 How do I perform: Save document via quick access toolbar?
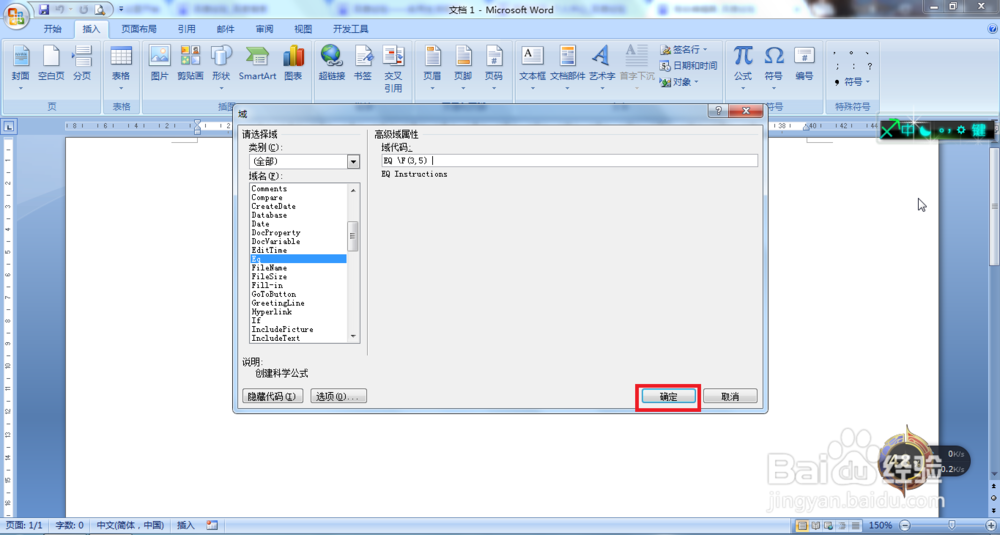[x=44, y=10]
